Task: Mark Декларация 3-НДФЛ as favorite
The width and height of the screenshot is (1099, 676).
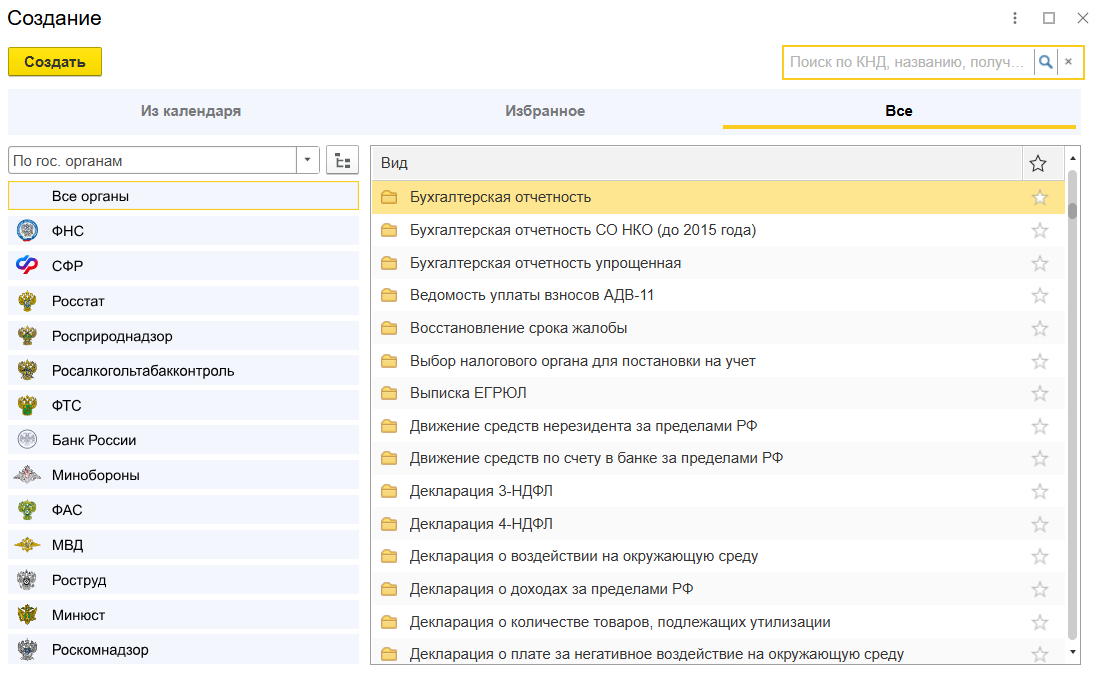Action: pyautogui.click(x=1039, y=491)
